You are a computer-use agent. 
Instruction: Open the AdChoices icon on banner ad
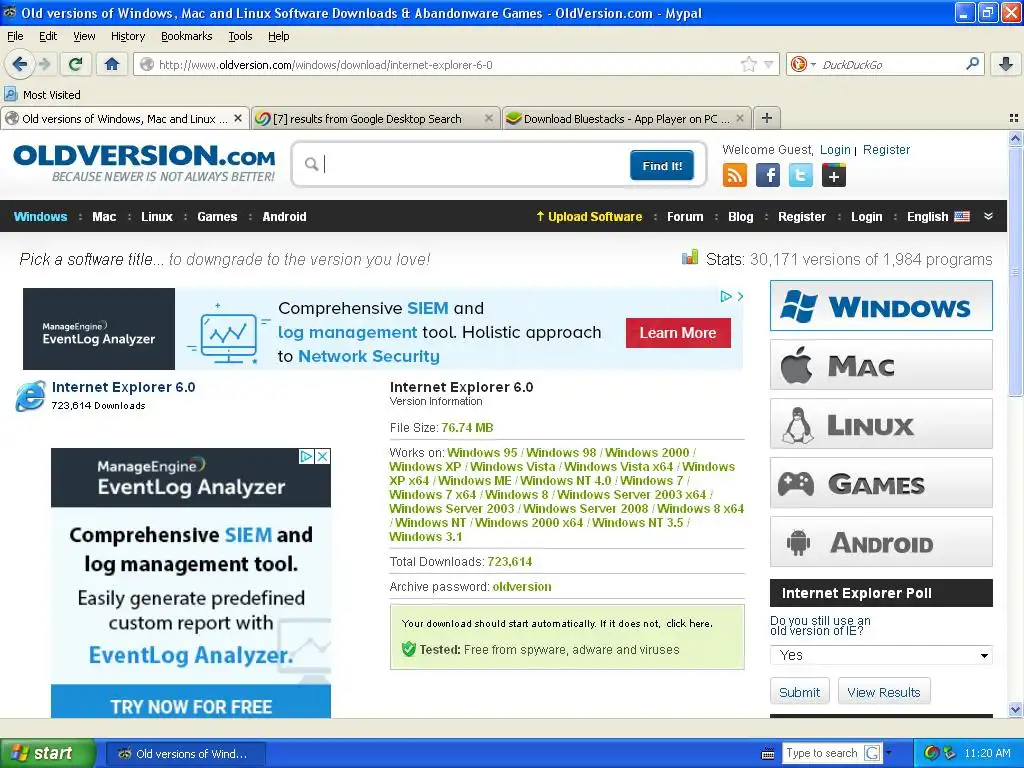tap(726, 296)
